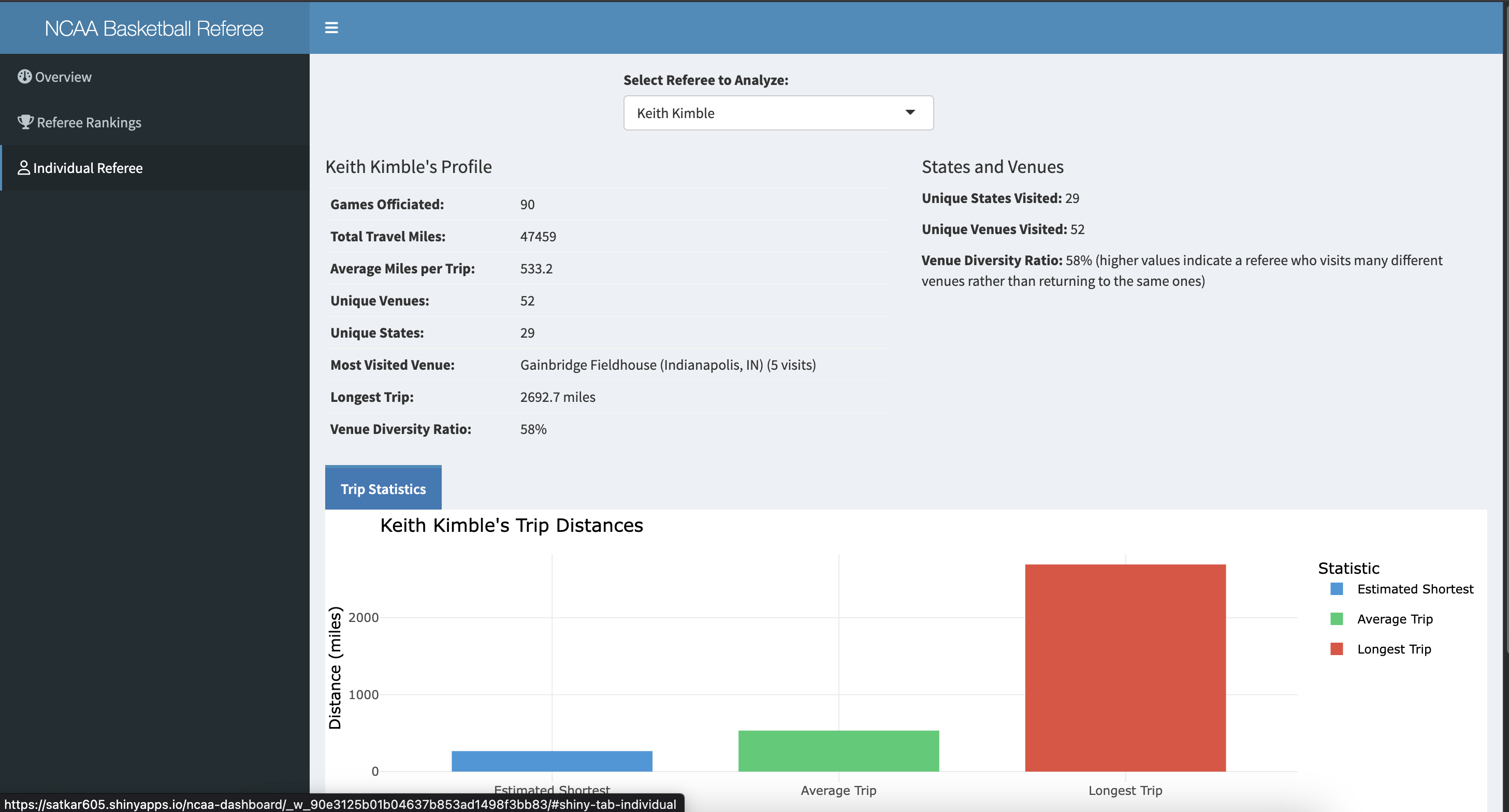This screenshot has width=1509, height=812.
Task: Click the red Longest Trip legend square
Action: coord(1338,648)
